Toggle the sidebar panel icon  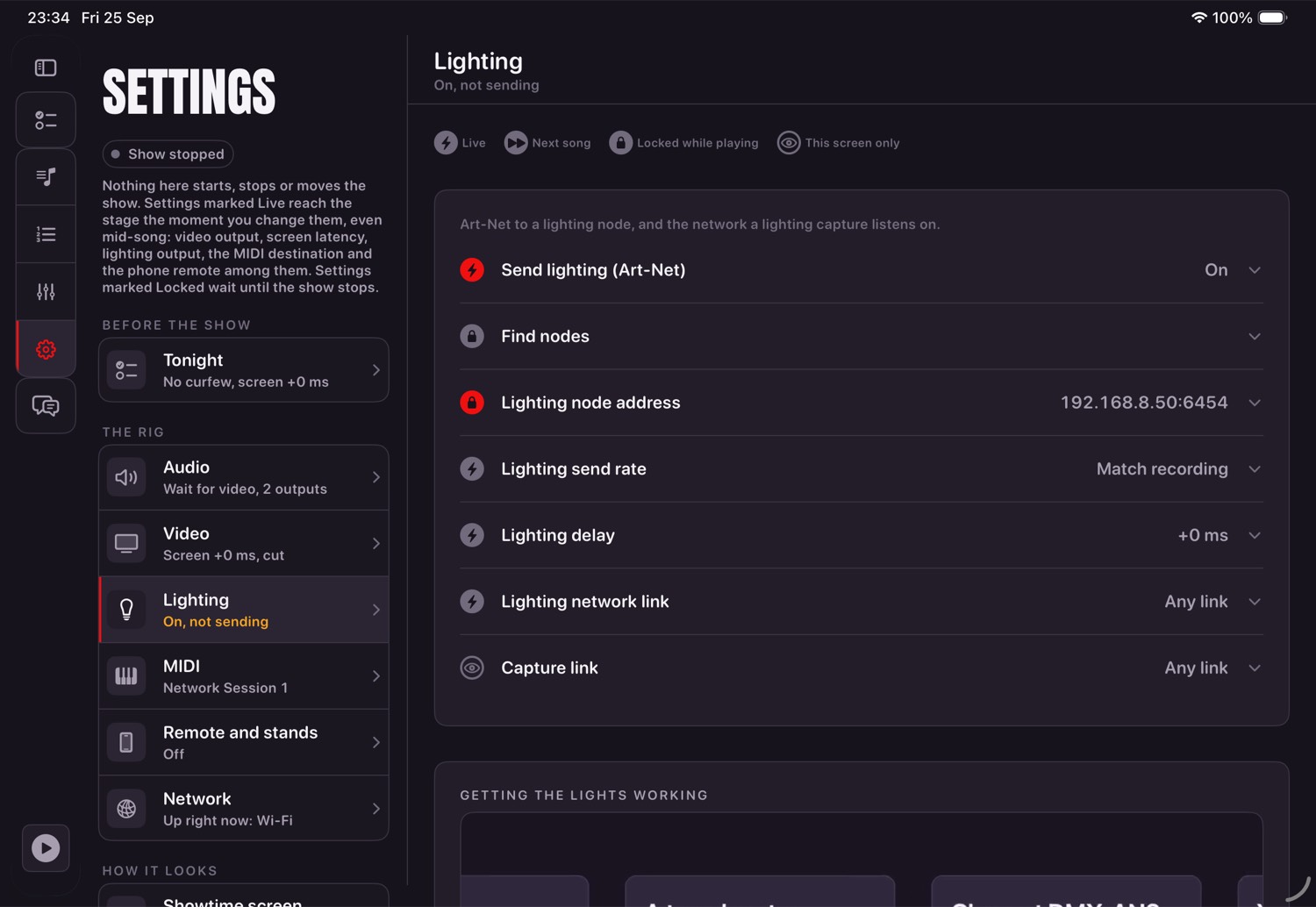point(46,68)
